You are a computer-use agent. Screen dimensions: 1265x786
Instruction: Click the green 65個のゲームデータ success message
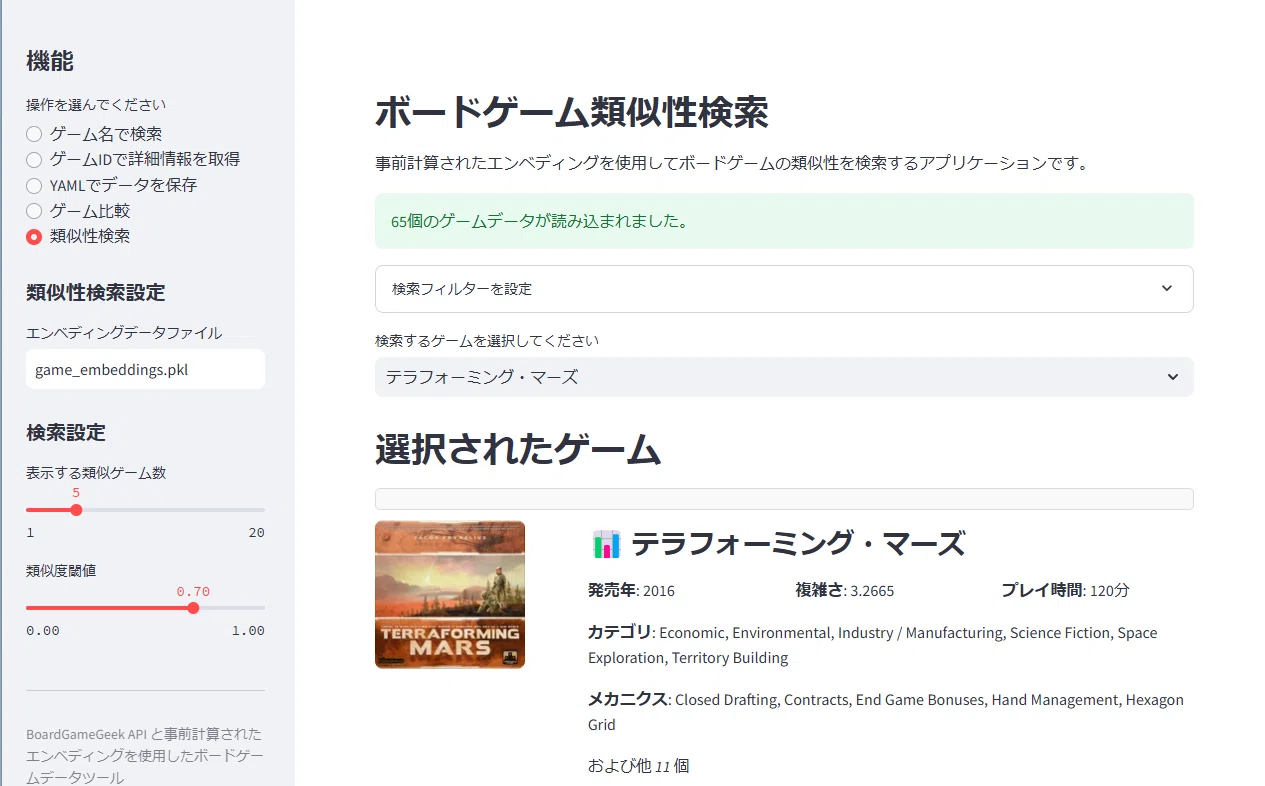click(x=784, y=221)
